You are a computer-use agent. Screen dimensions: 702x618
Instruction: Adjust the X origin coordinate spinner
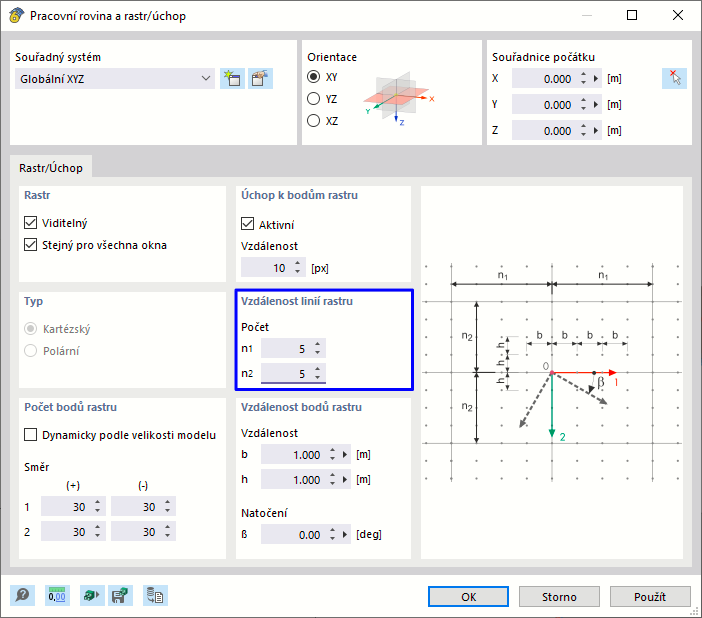583,79
